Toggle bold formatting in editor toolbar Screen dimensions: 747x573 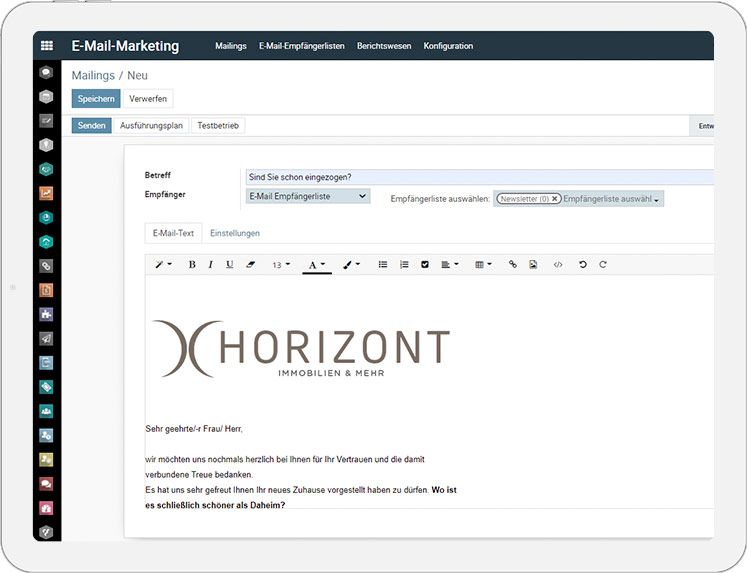(192, 265)
